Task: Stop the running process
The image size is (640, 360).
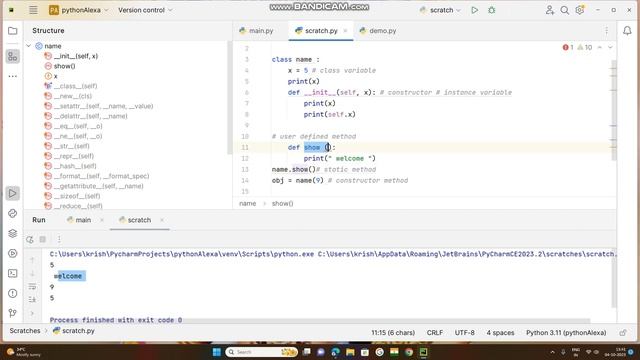Action: 42,240
